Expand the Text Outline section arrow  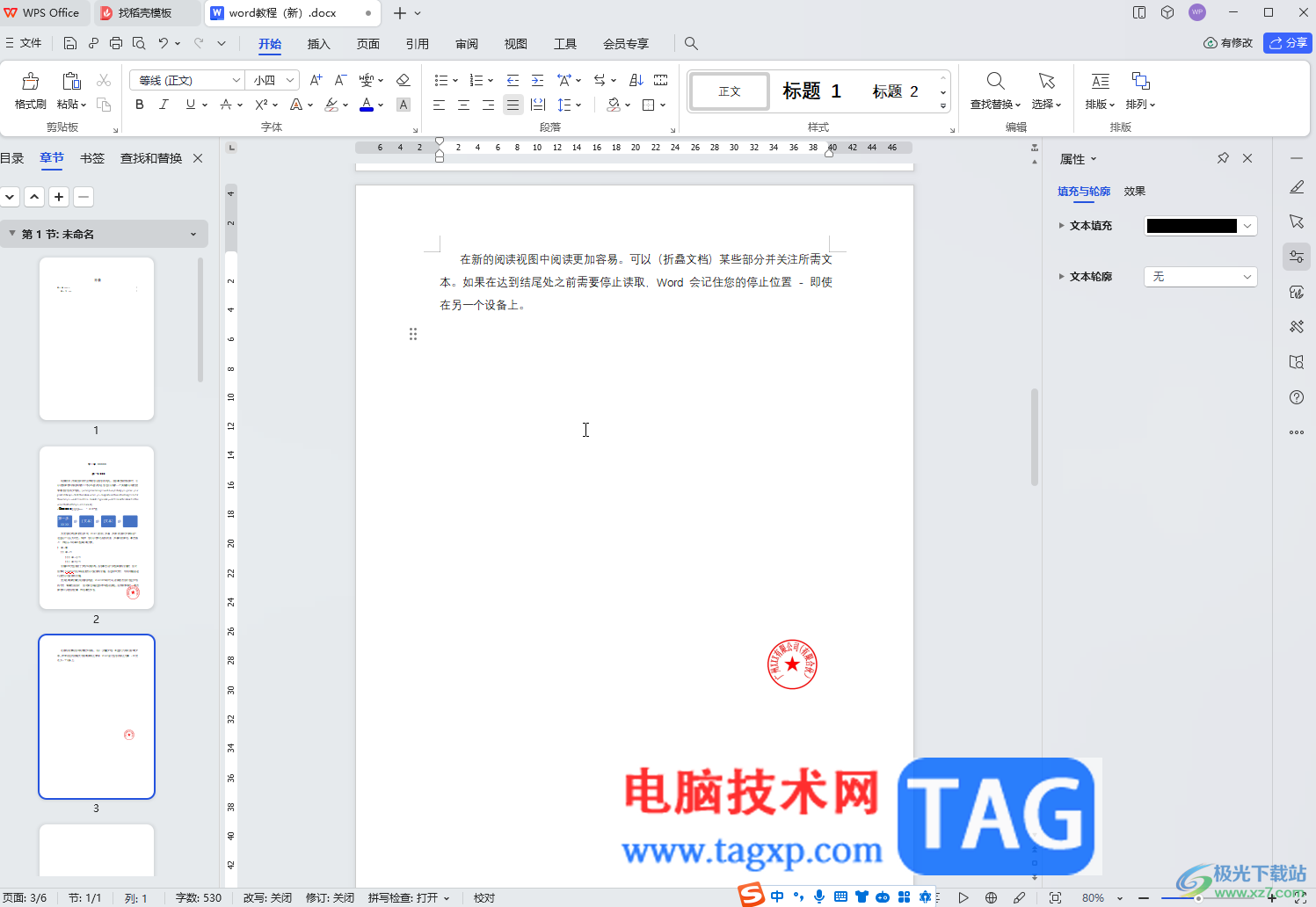click(x=1061, y=277)
